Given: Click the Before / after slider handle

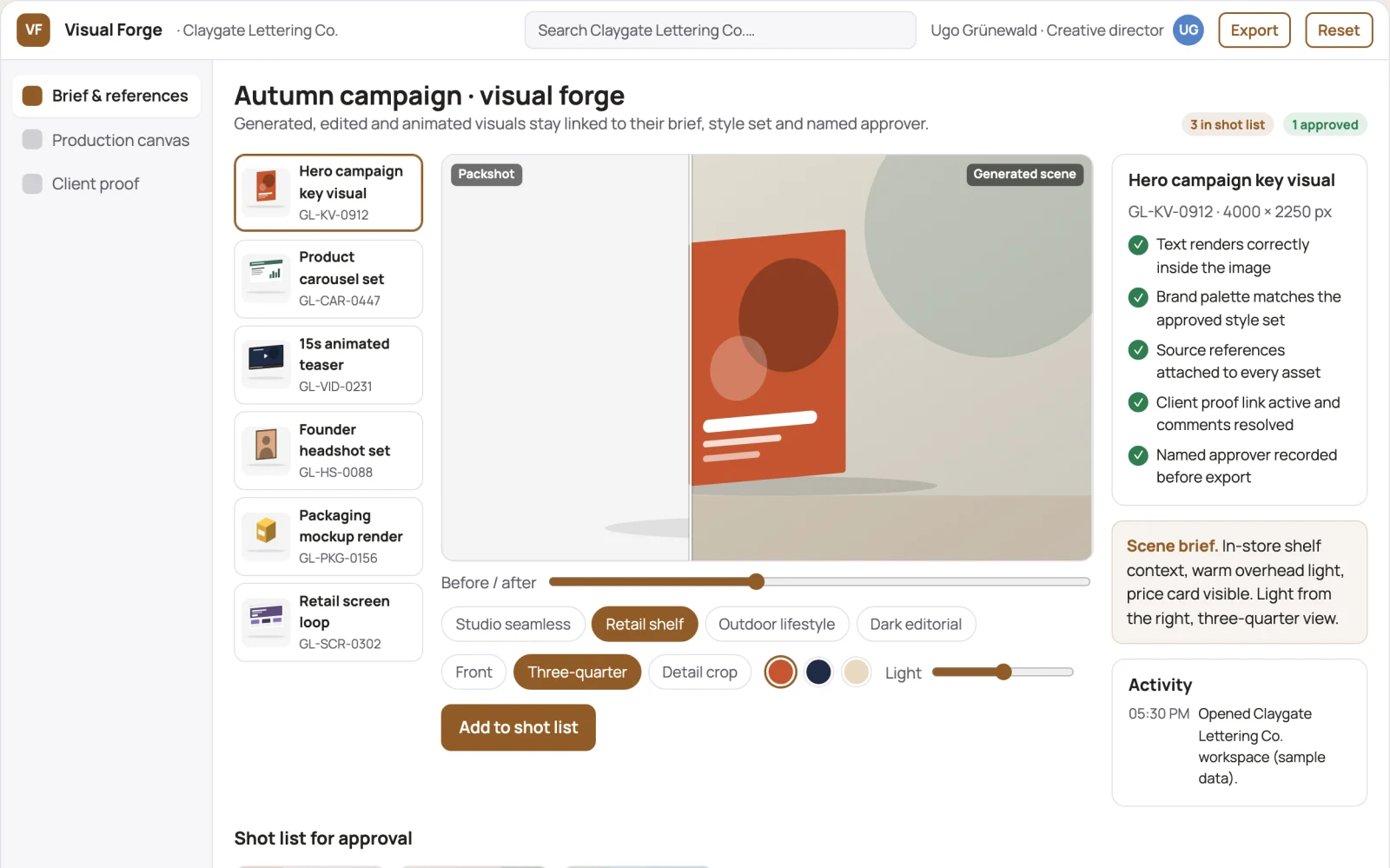Looking at the screenshot, I should click(x=756, y=581).
